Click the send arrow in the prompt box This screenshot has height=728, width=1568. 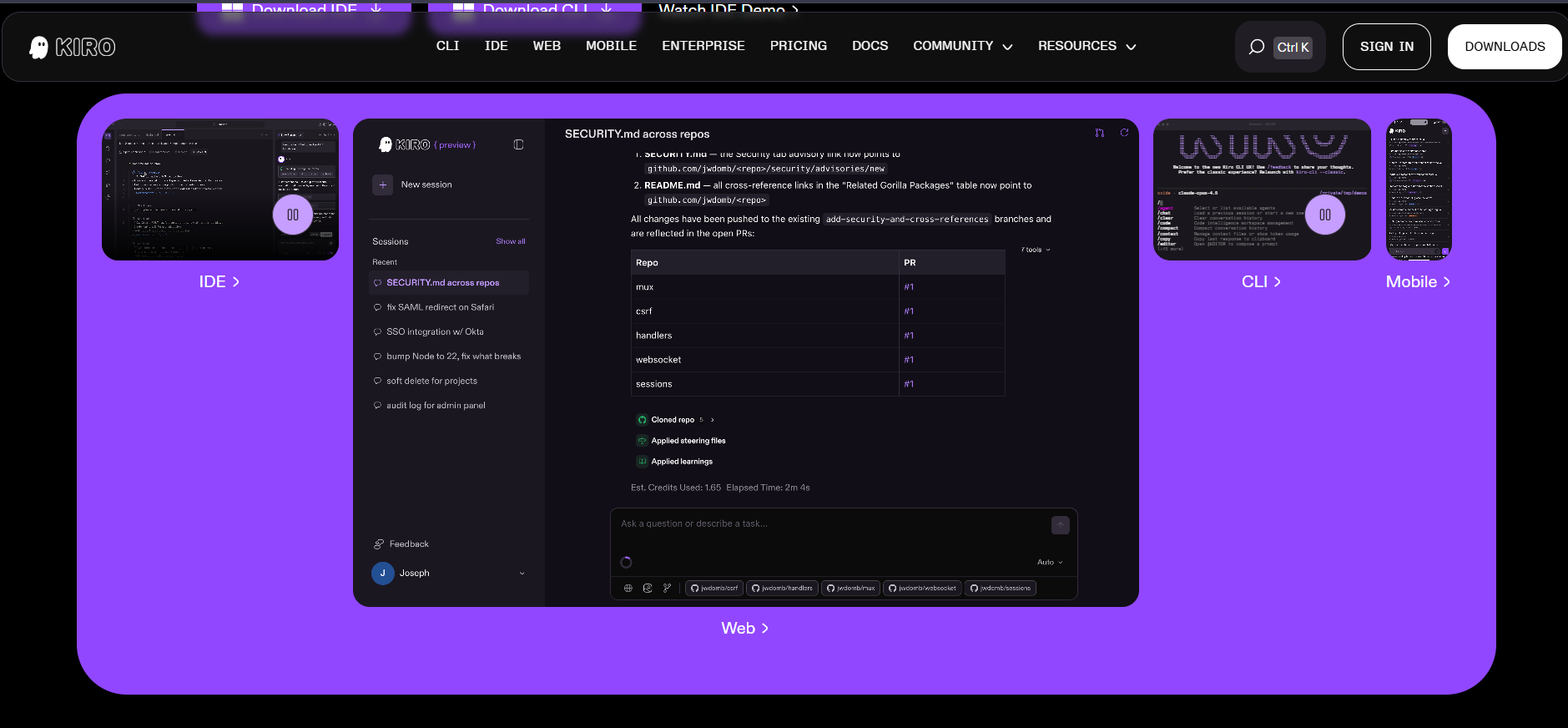click(x=1061, y=525)
